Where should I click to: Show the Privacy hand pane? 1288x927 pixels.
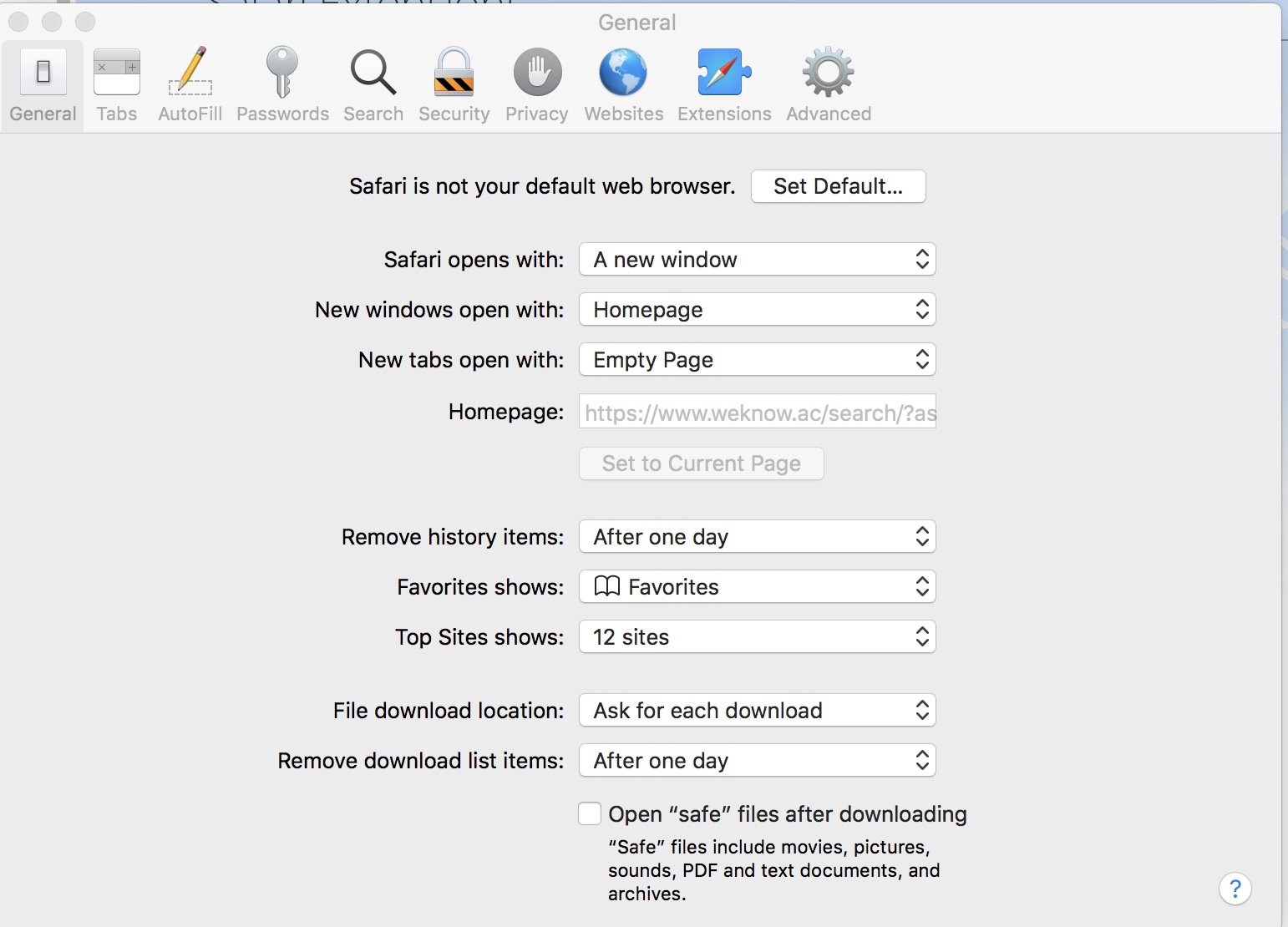537,86
